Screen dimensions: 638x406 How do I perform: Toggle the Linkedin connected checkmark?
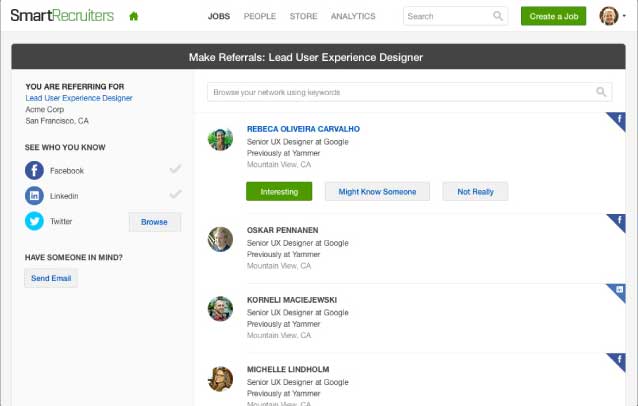pos(175,194)
